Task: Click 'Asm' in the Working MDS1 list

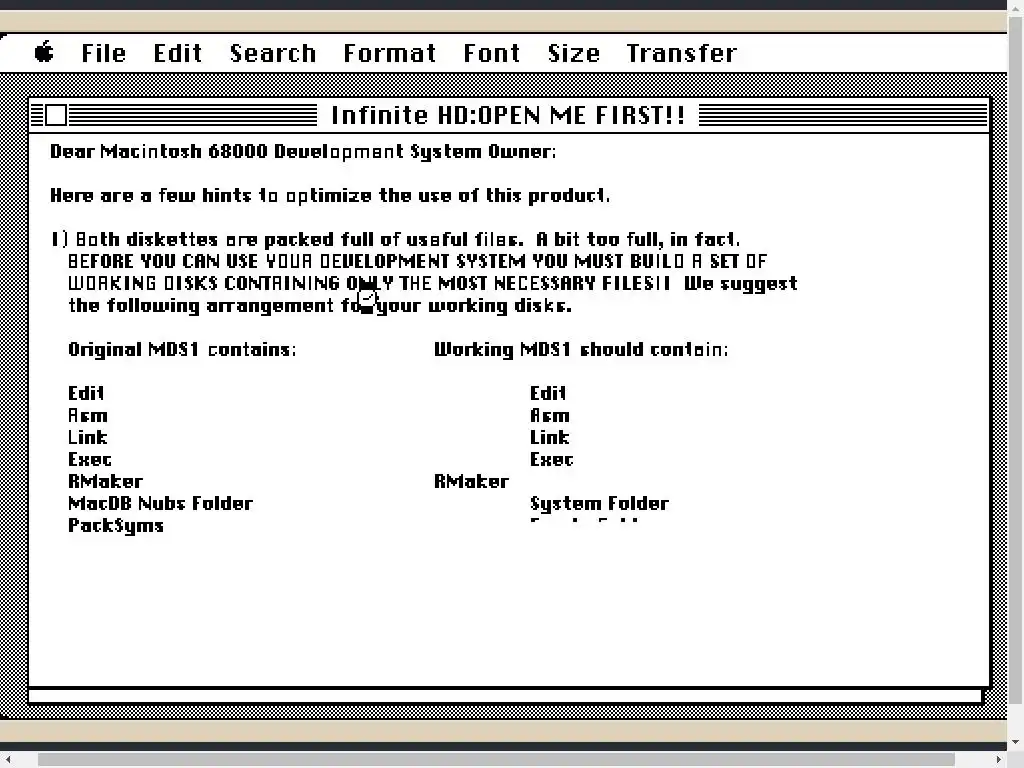Action: pyautogui.click(x=550, y=415)
